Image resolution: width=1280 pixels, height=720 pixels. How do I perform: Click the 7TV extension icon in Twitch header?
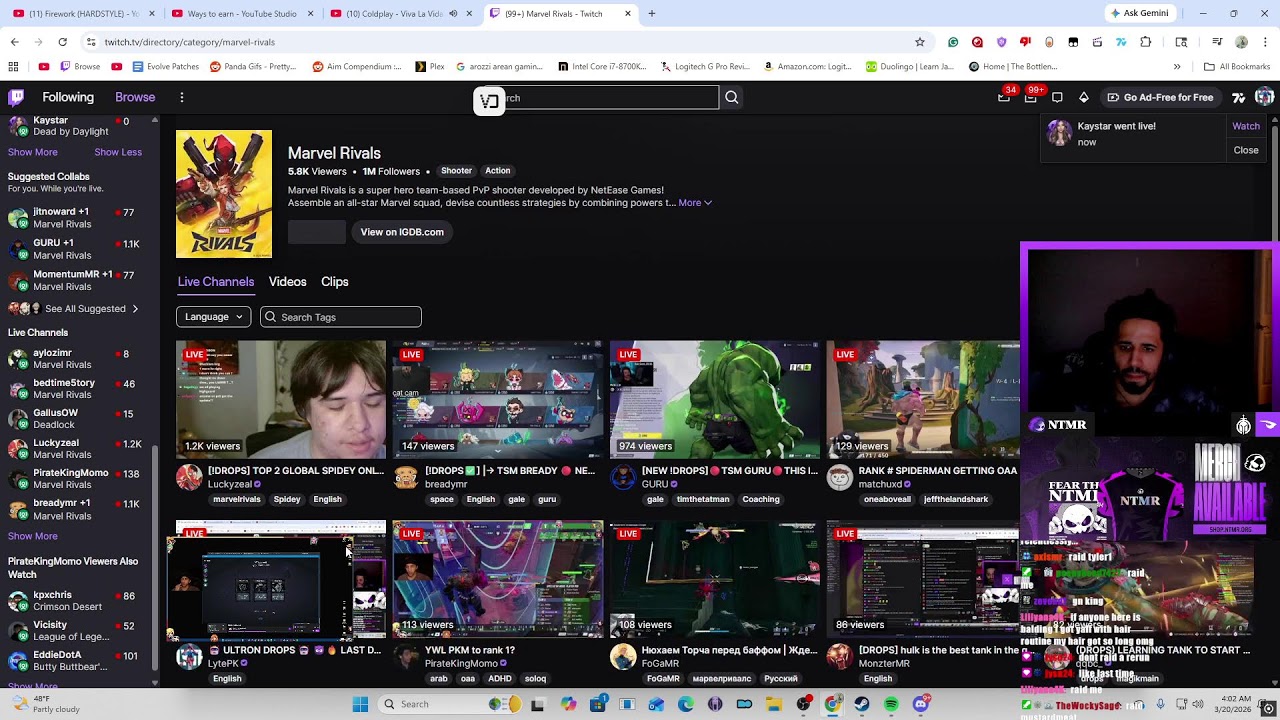(x=1239, y=97)
